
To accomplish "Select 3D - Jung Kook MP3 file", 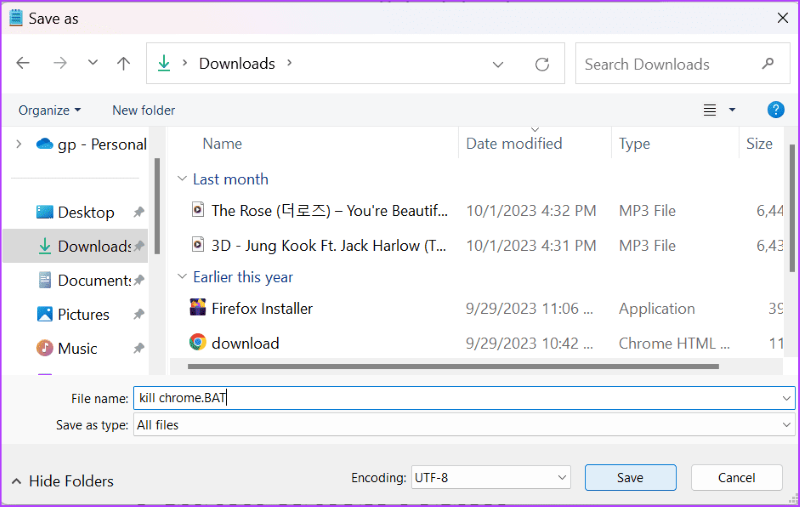I will click(x=329, y=245).
